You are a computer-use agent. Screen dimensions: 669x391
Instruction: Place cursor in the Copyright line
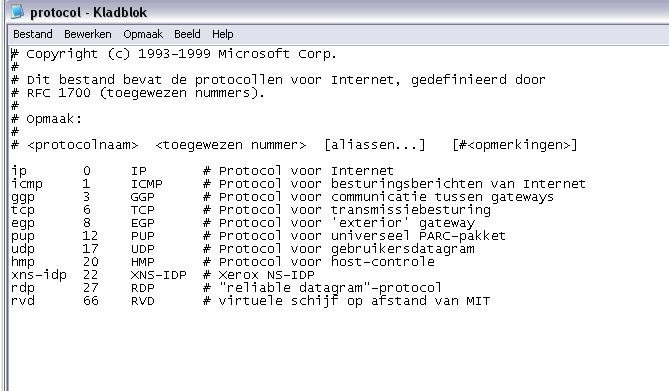pyautogui.click(x=174, y=54)
